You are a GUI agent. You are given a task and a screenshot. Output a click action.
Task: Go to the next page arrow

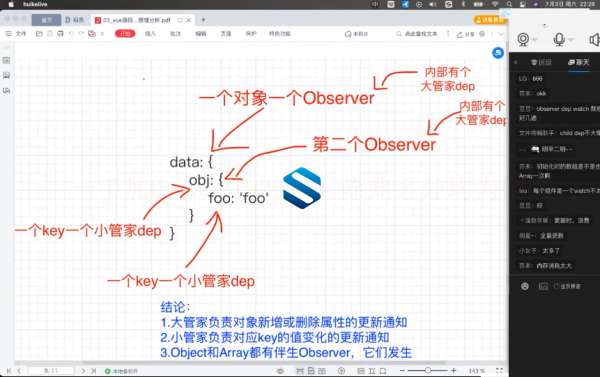click(x=83, y=370)
